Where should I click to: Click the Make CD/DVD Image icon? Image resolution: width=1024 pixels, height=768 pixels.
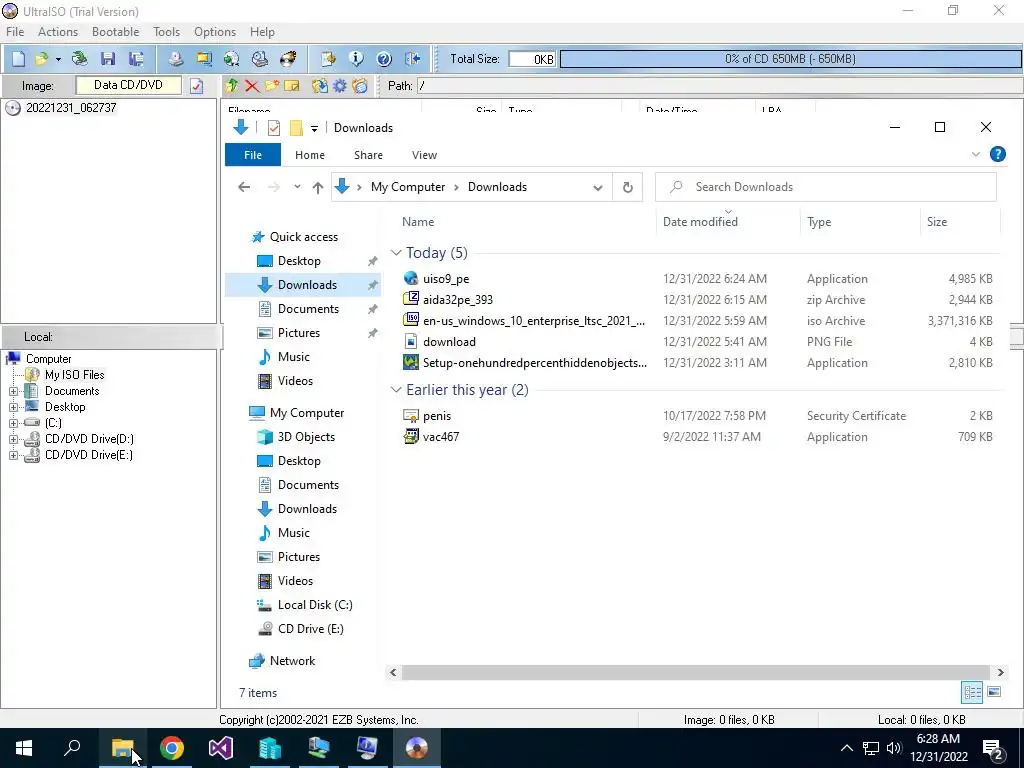pos(175,59)
